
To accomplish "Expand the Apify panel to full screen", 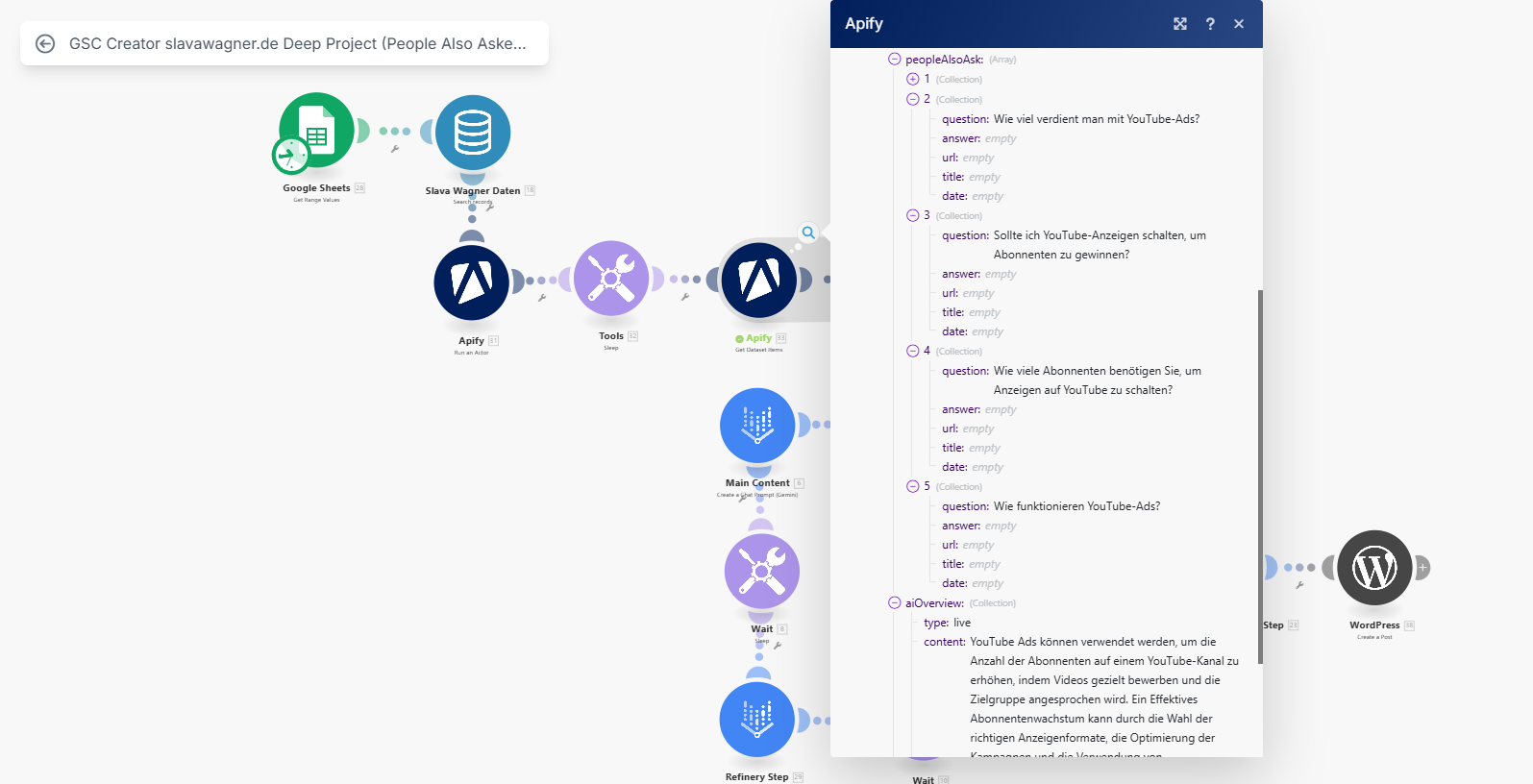I will [x=1180, y=24].
